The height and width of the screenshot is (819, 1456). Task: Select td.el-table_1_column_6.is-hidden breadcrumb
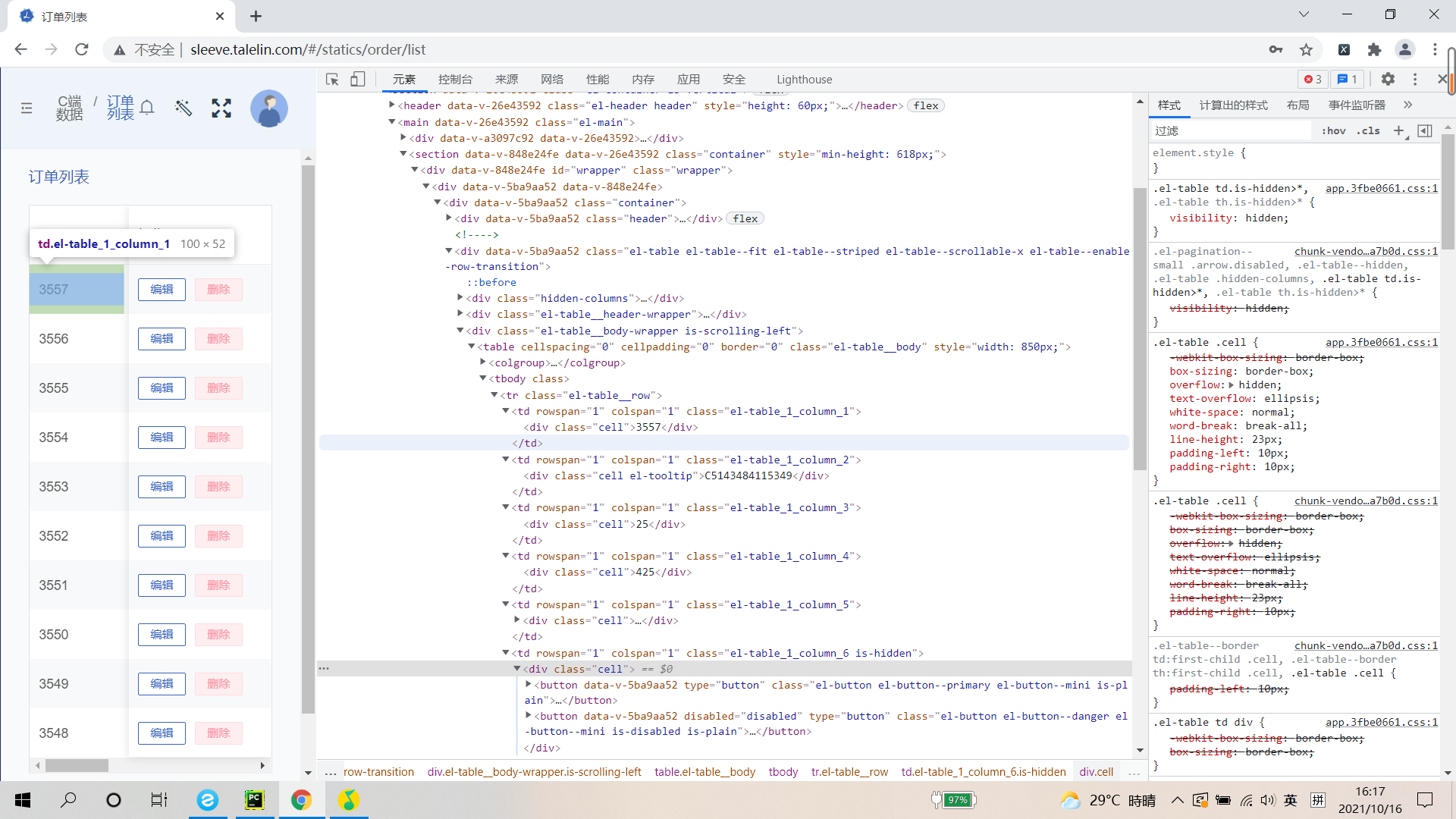pos(983,771)
